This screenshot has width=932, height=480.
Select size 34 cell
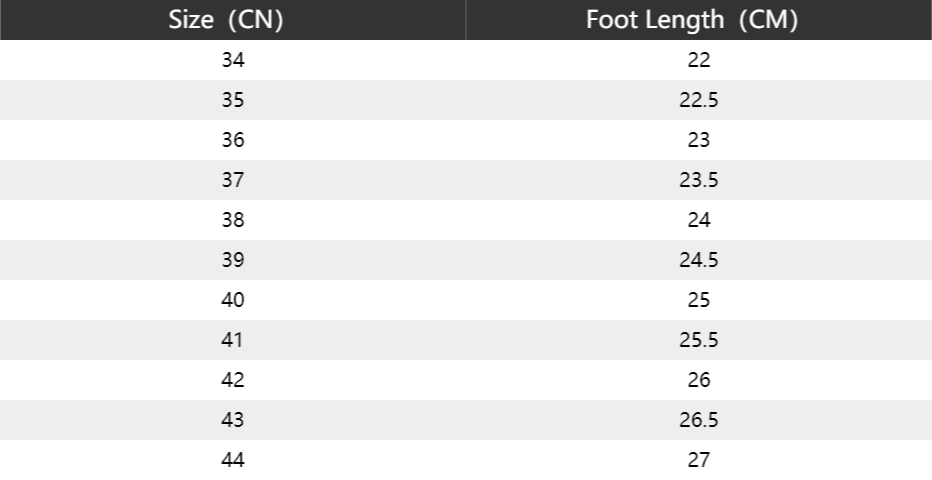tap(233, 60)
